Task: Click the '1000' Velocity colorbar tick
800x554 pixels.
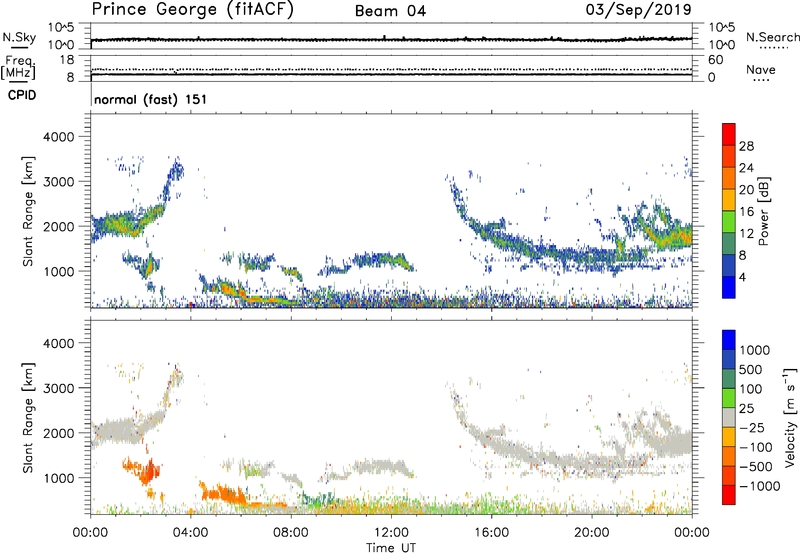Action: click(x=755, y=350)
